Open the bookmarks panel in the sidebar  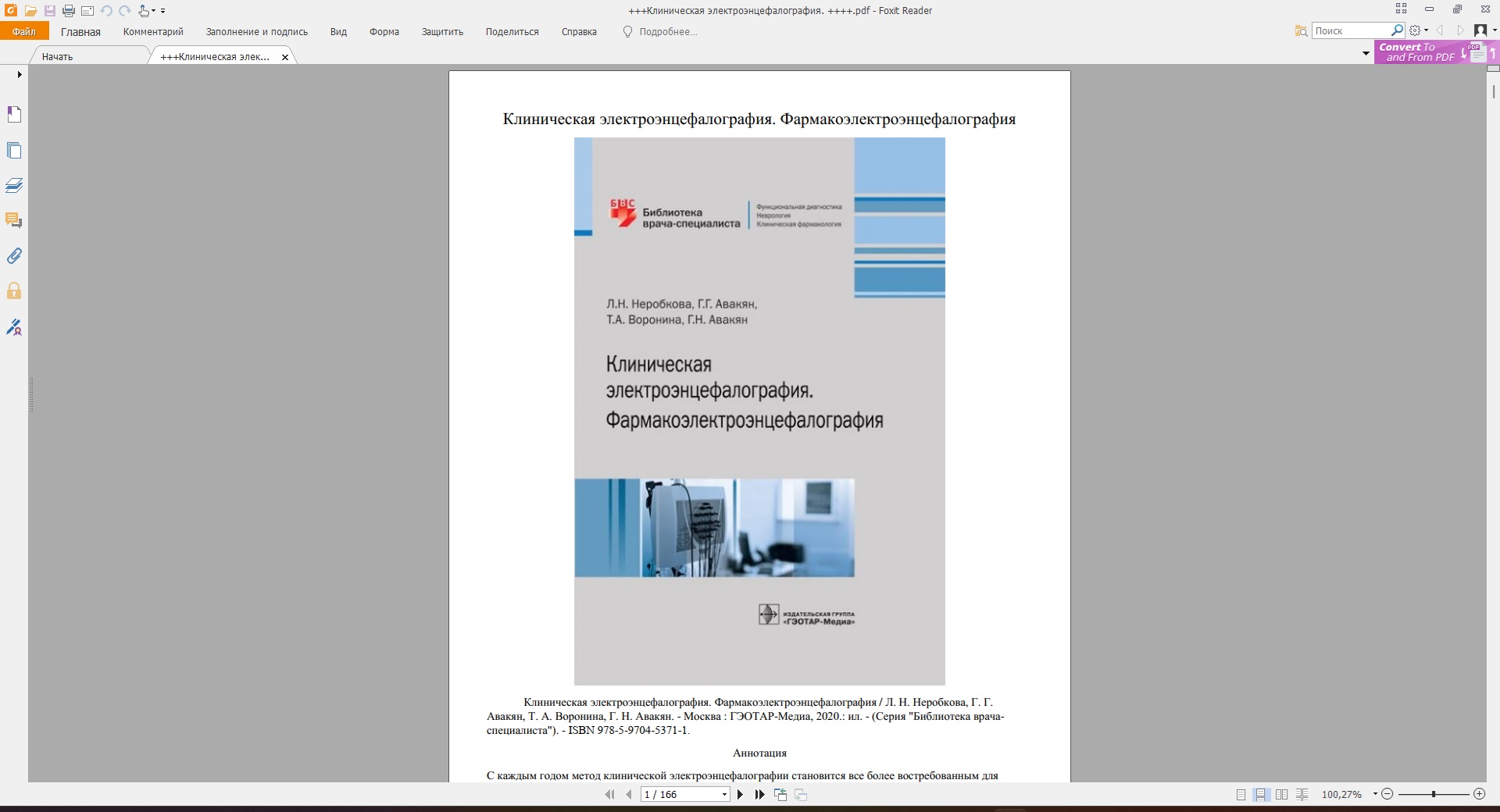(14, 115)
